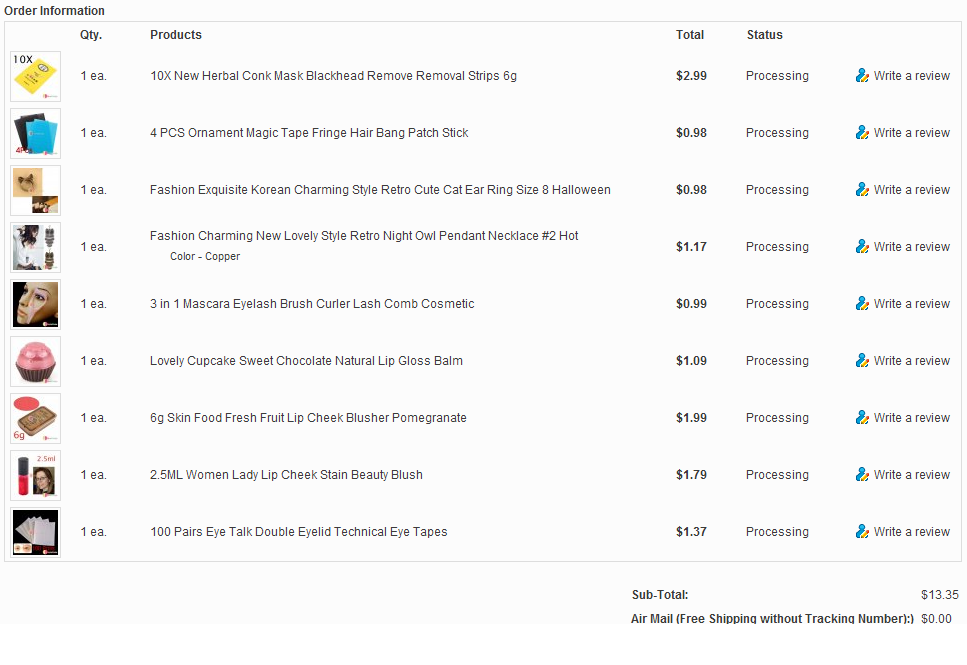The height and width of the screenshot is (665, 967).
Task: Click review icon beside Cat Ear Ring row
Action: coord(862,190)
